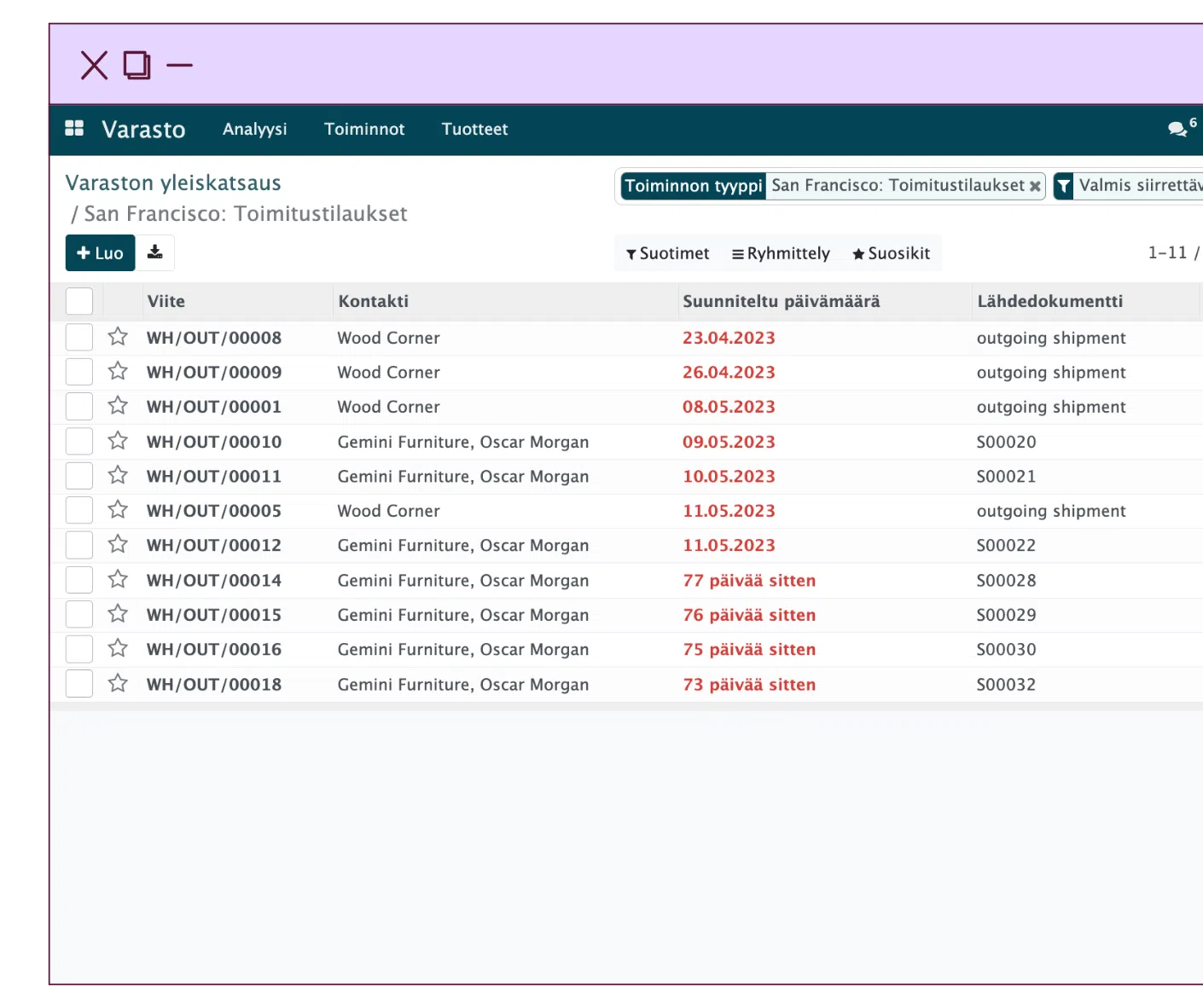This screenshot has width=1203, height=1008.
Task: Toggle favorite star for WH/OUT/00014
Action: (x=118, y=580)
